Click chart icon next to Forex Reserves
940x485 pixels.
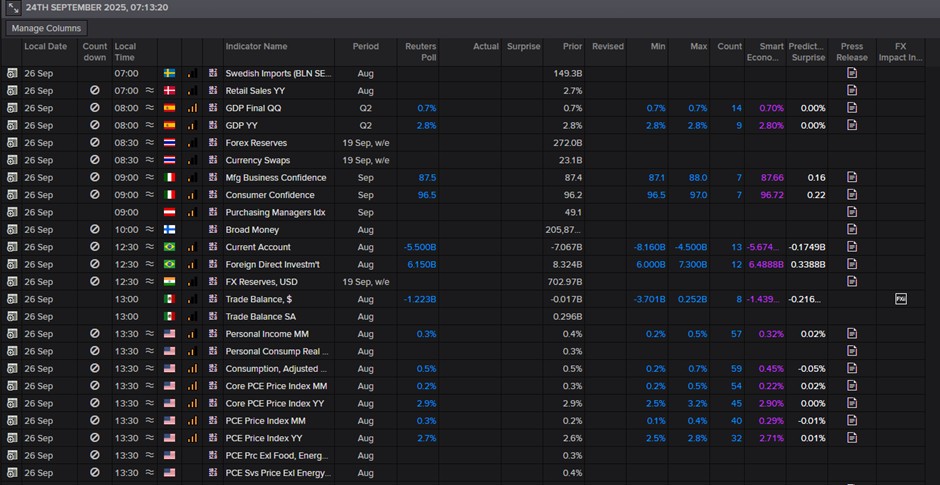coord(213,143)
